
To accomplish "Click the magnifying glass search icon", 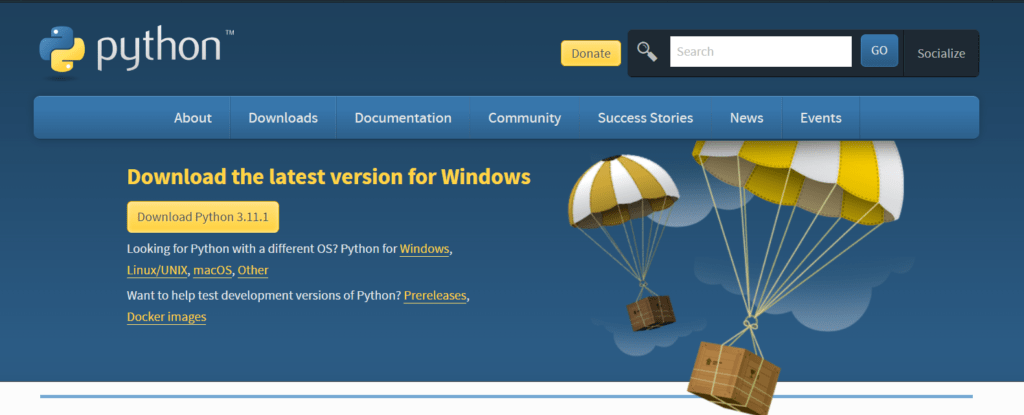I will pos(647,52).
